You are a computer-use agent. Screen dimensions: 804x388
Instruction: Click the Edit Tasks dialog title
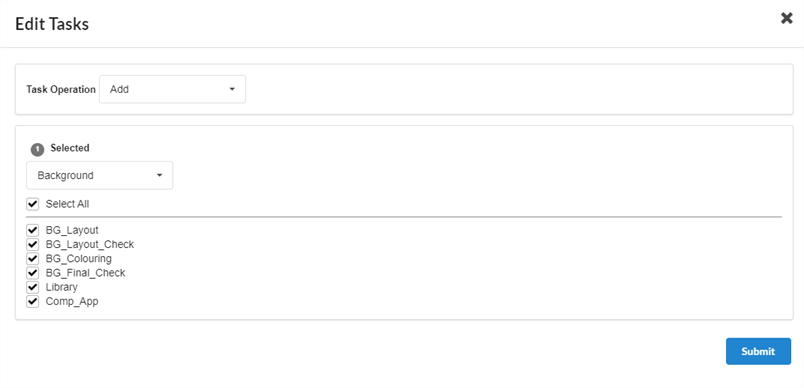[52, 24]
